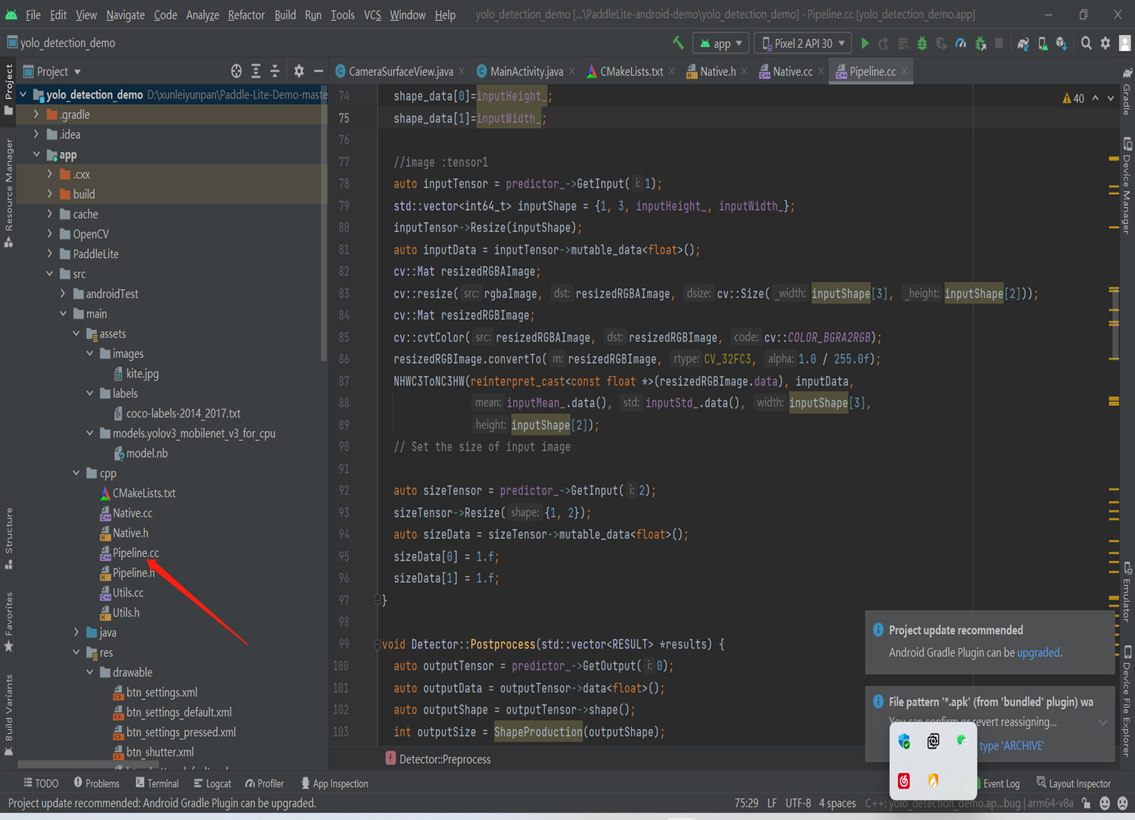Click the happy face feedback icon

1105,803
